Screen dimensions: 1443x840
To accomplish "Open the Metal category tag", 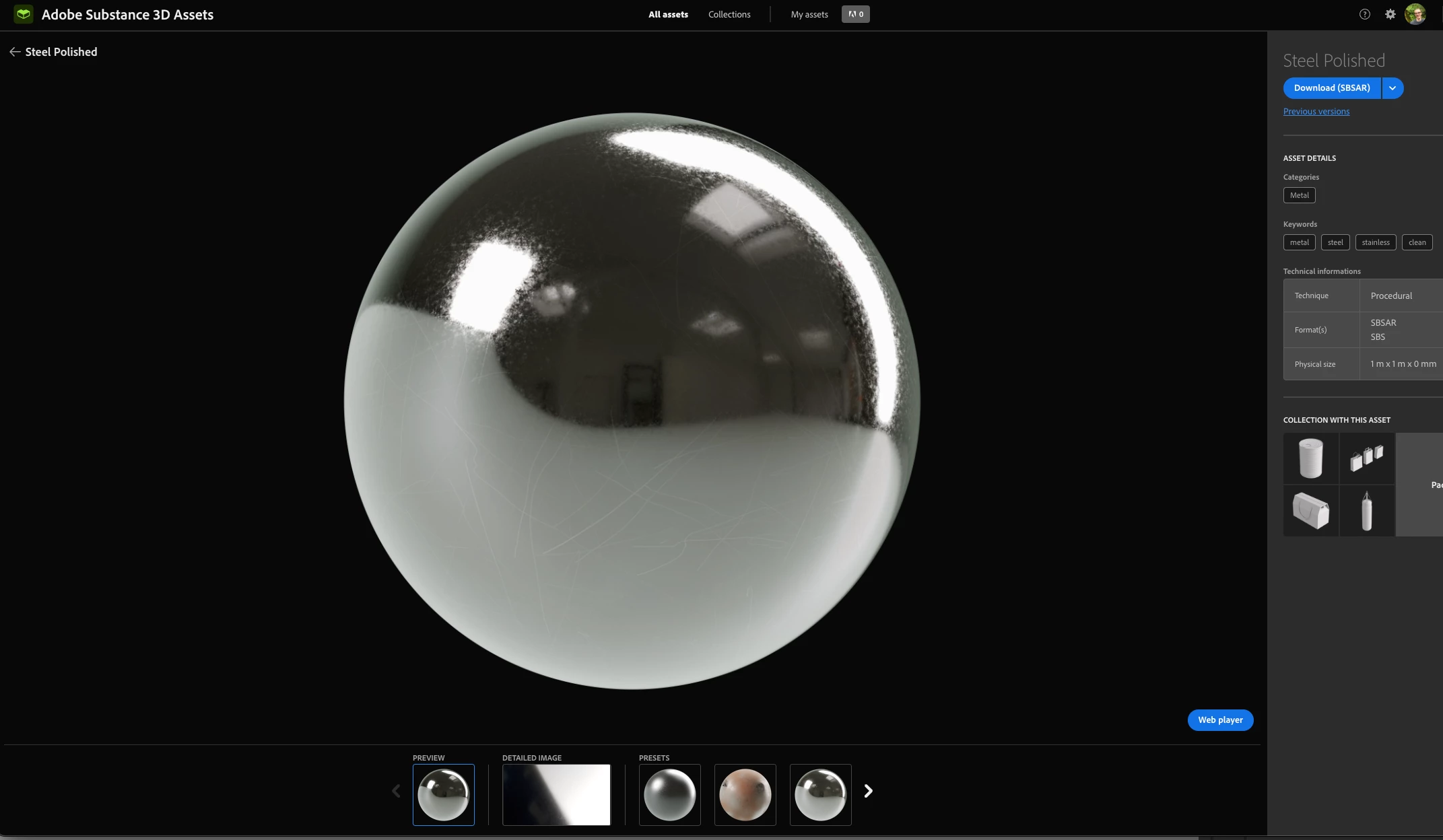I will point(1299,195).
